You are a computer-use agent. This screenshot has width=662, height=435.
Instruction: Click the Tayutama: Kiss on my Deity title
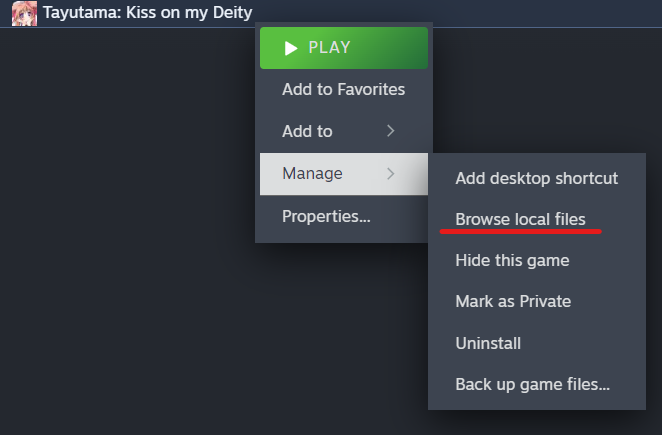147,13
